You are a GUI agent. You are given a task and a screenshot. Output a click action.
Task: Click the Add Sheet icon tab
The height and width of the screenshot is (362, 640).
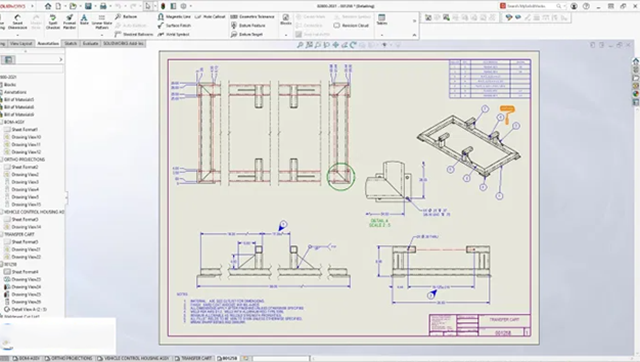245,358
